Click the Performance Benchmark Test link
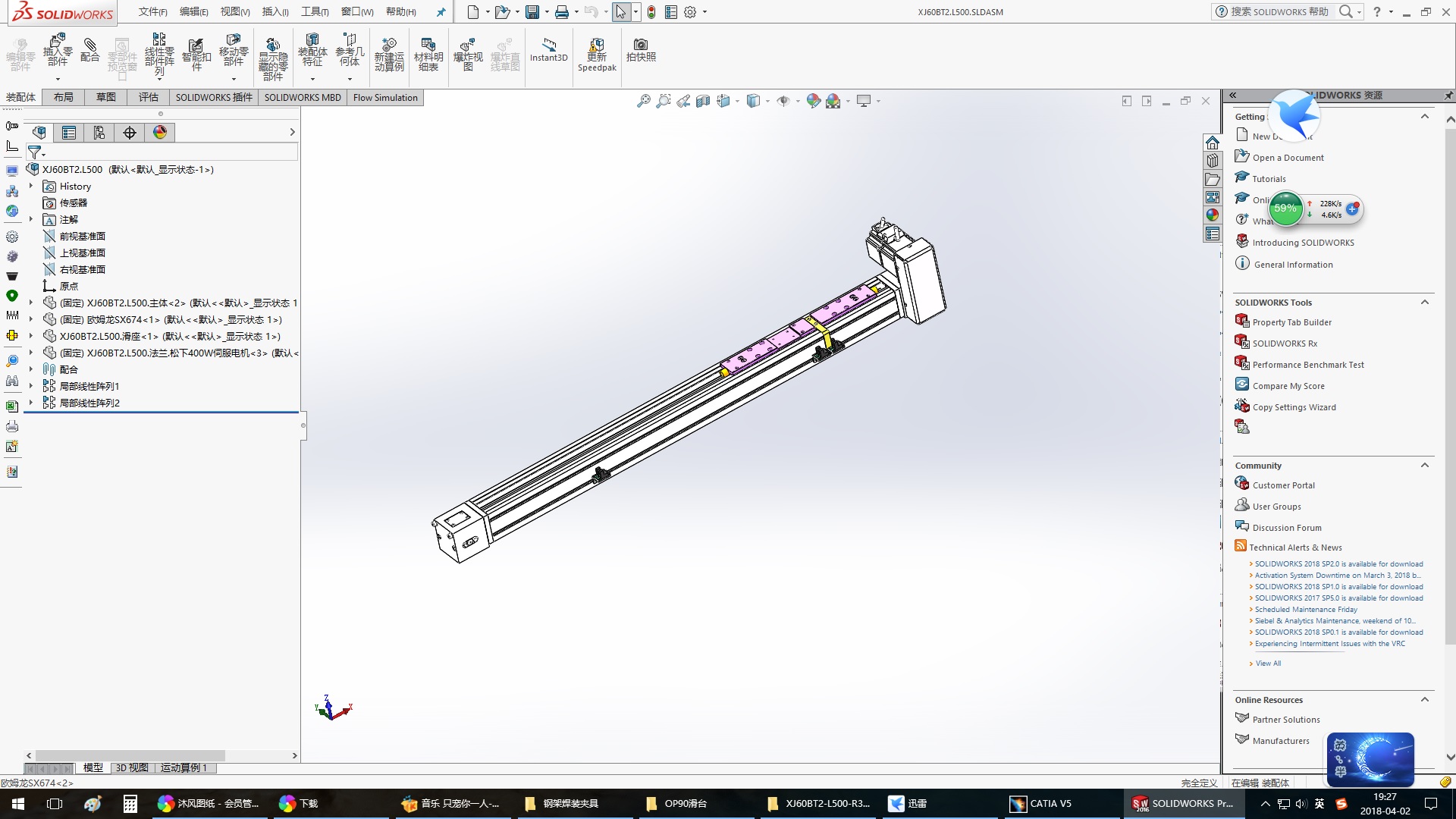This screenshot has width=1456, height=819. [x=1307, y=365]
